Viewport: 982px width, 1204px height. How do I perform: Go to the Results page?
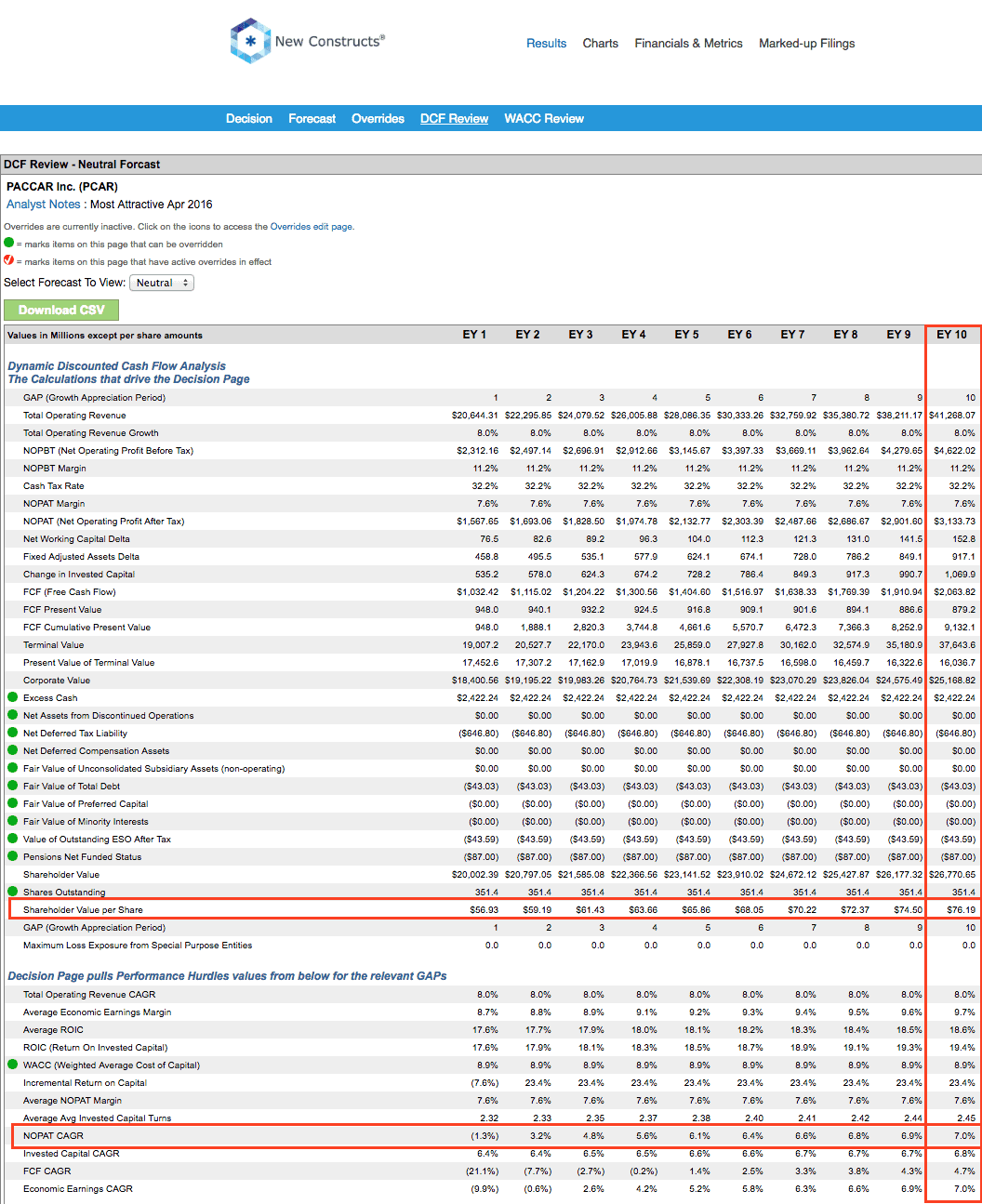click(x=546, y=43)
